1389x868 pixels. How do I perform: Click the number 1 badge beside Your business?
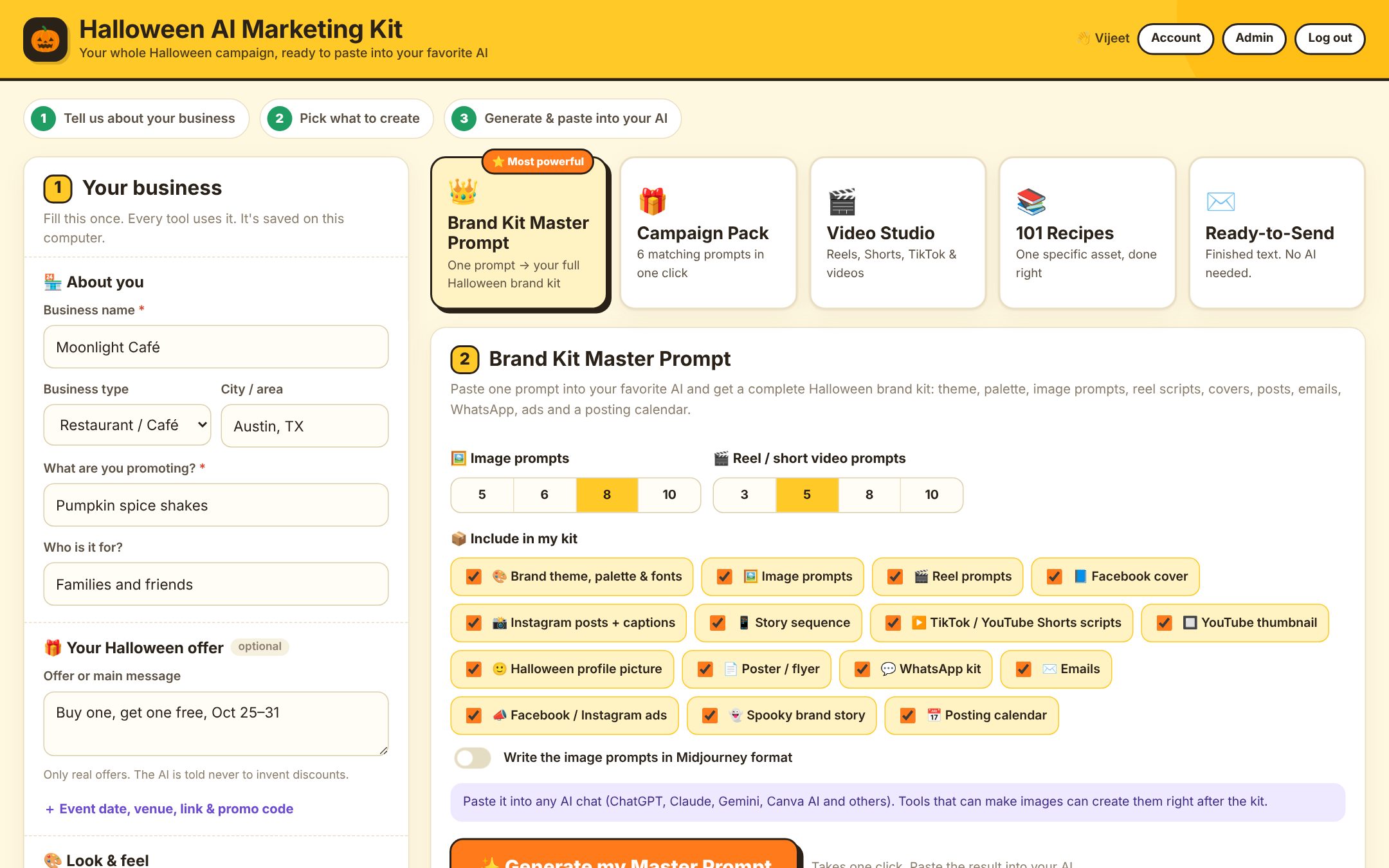click(58, 188)
